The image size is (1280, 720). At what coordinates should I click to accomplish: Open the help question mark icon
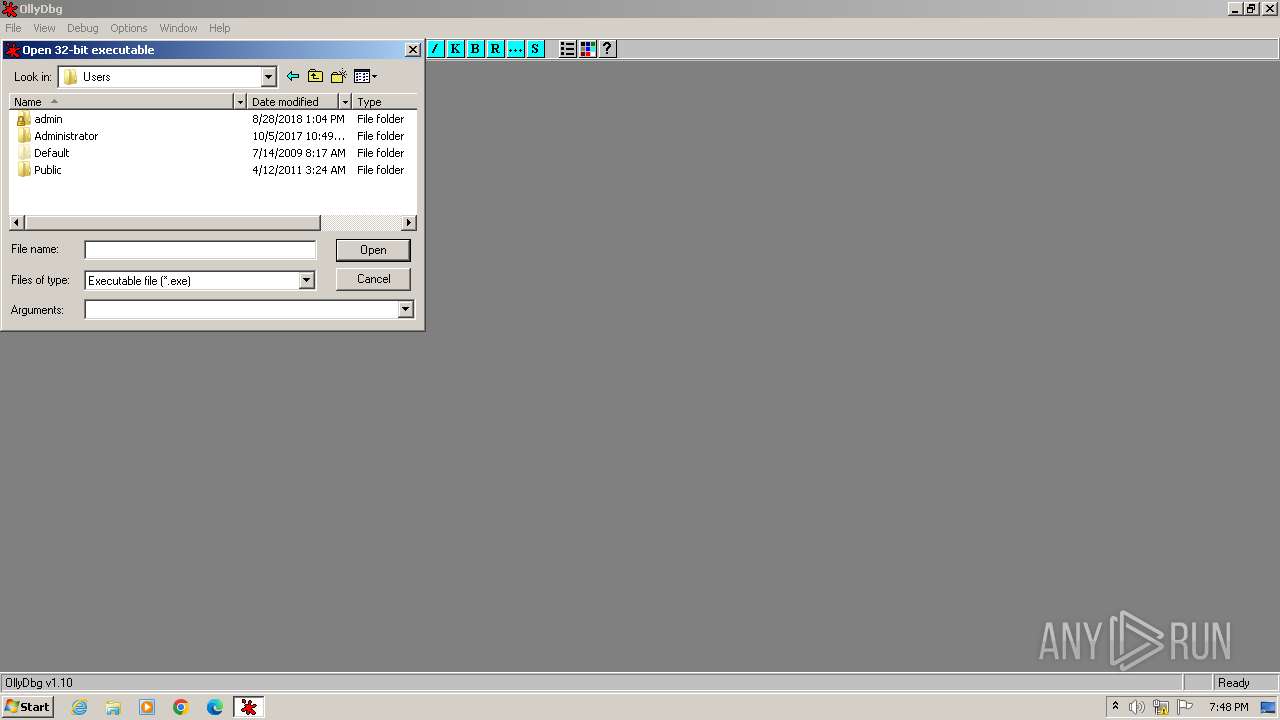pyautogui.click(x=607, y=48)
